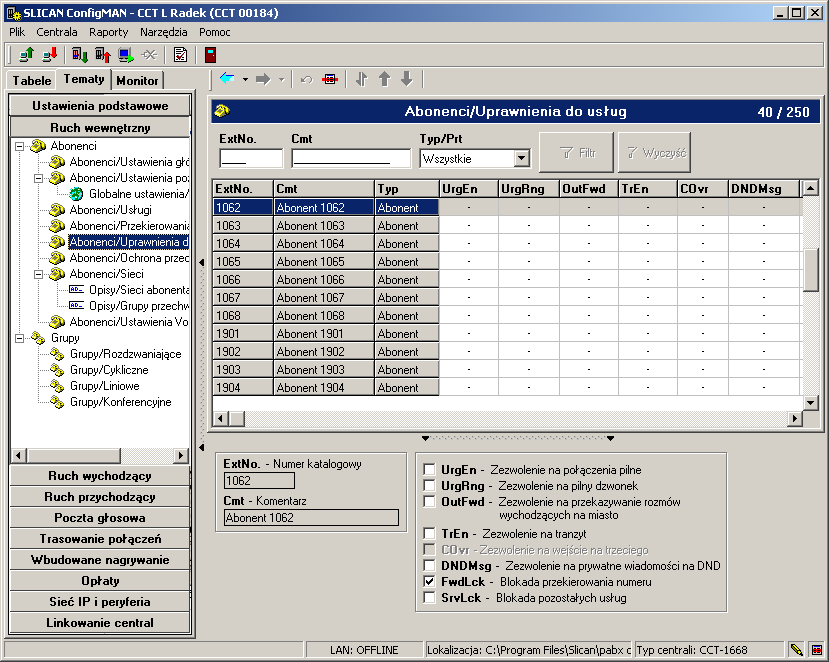829x662 pixels.
Task: Click the computer with green up arrow toolbar icon
Action: (x=26, y=54)
